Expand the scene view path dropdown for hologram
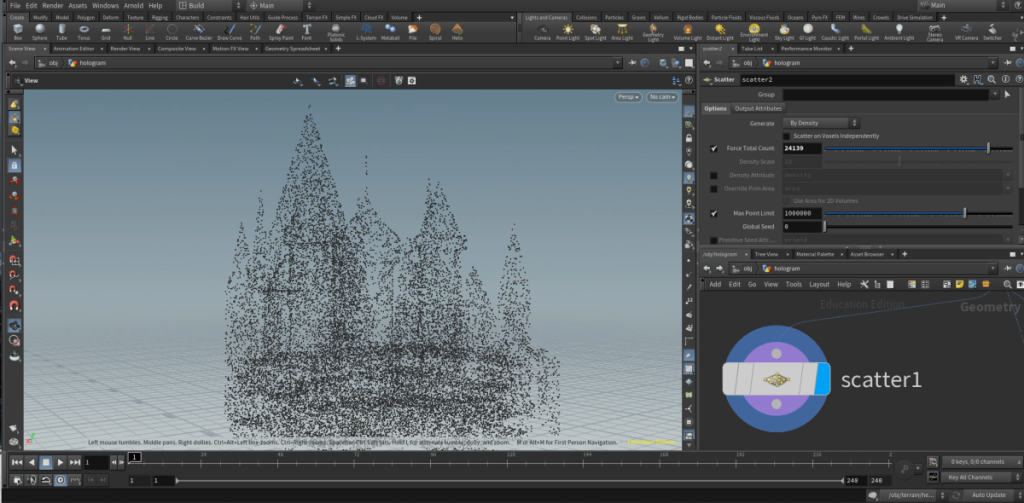This screenshot has width=1024, height=503. tap(618, 63)
